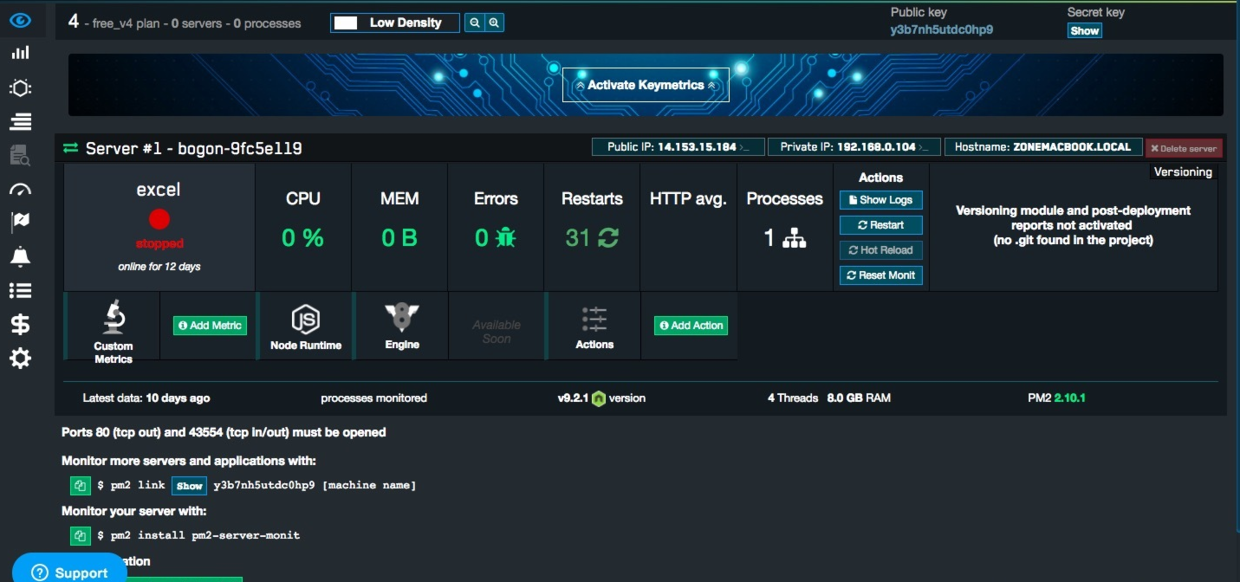Screen dimensions: 1240x582
Task: Click the Delete server button
Action: pos(1184,148)
